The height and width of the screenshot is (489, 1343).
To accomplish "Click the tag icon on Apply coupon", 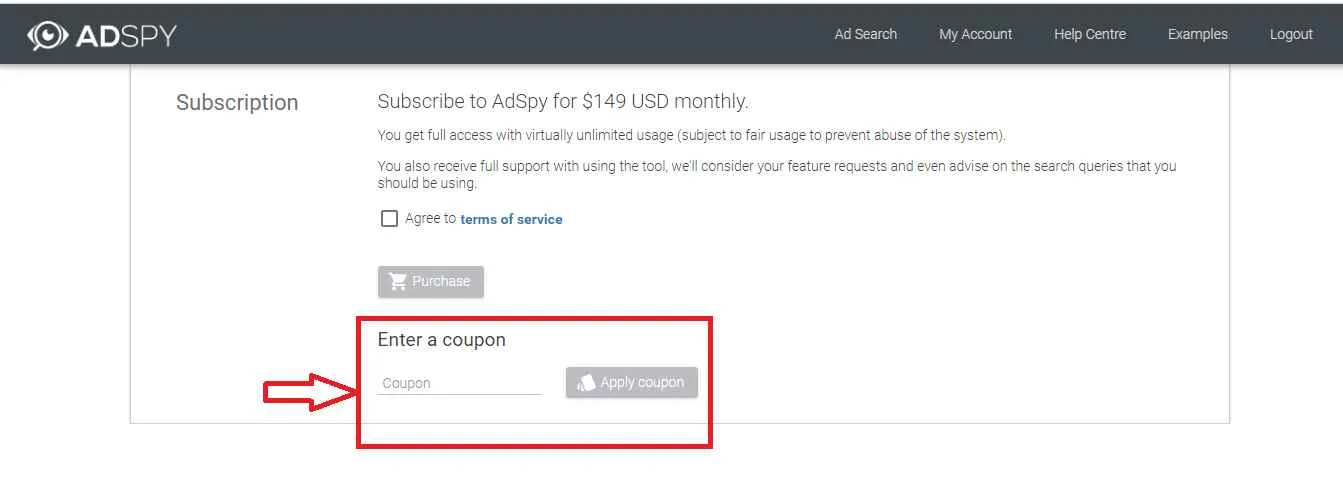I will tap(586, 383).
